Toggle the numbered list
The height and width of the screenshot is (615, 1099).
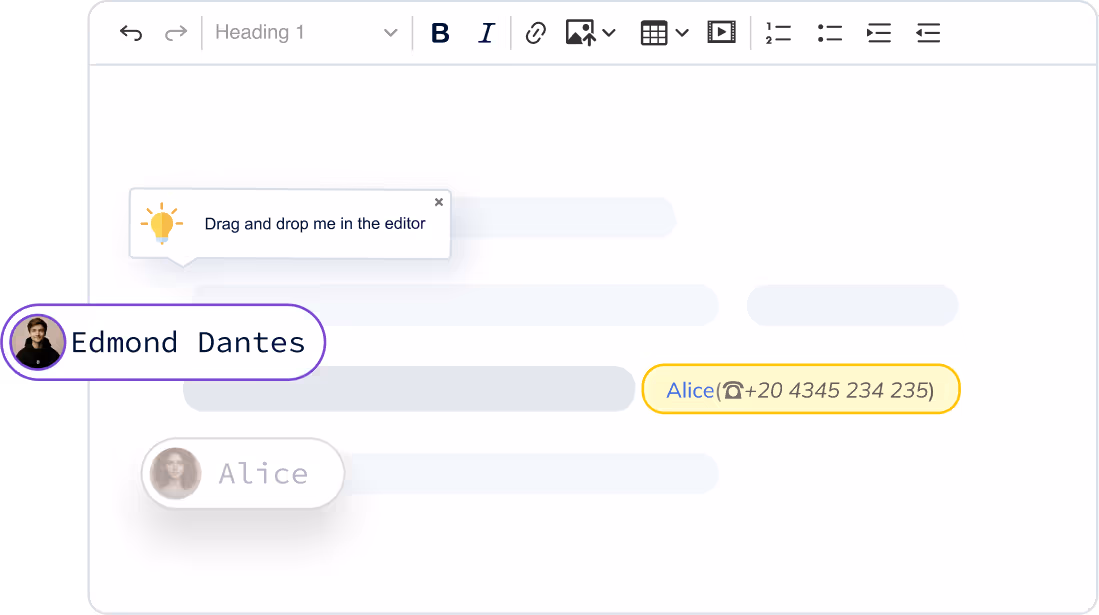click(x=778, y=33)
